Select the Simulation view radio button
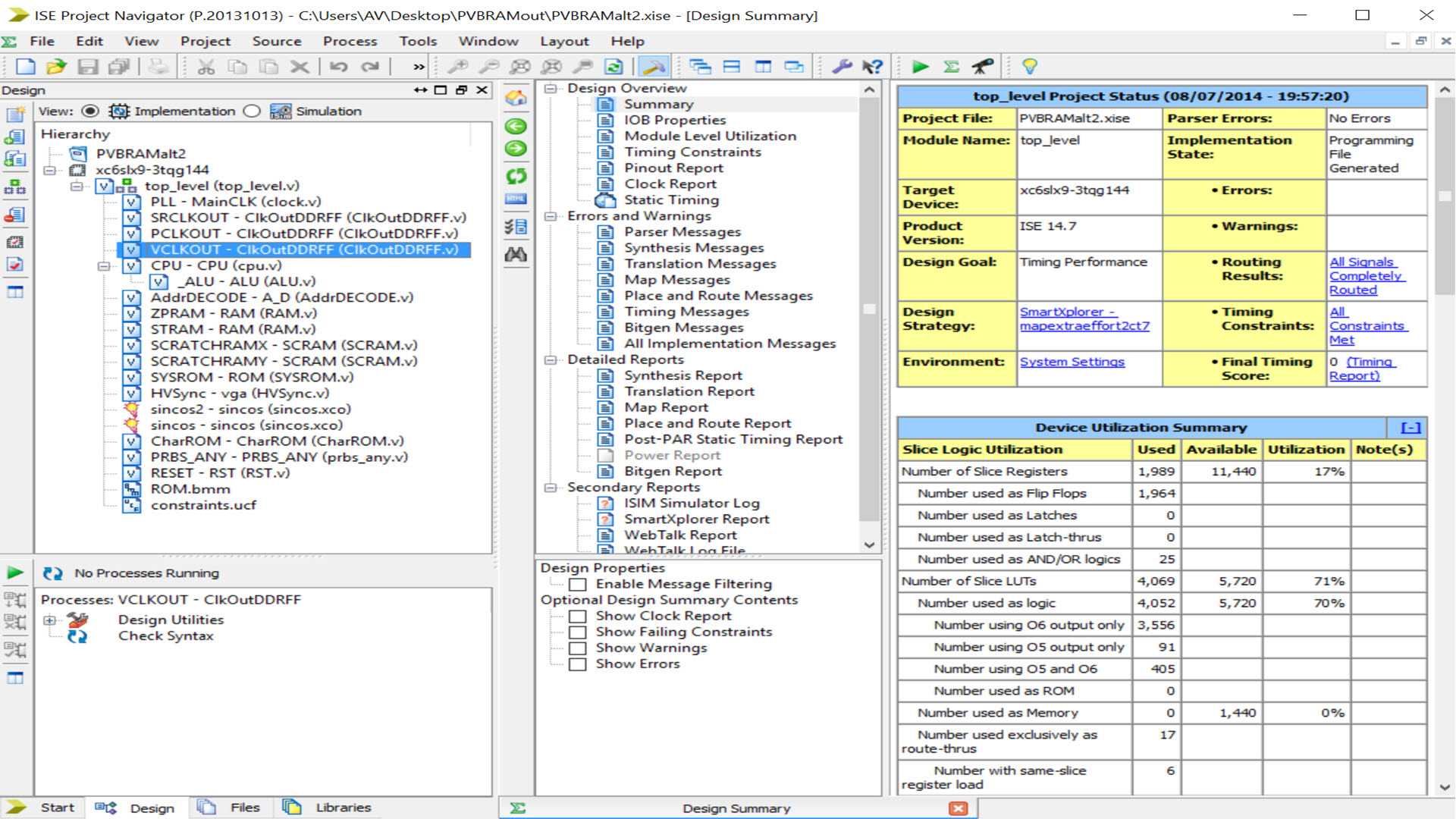1456x819 pixels. (x=252, y=111)
